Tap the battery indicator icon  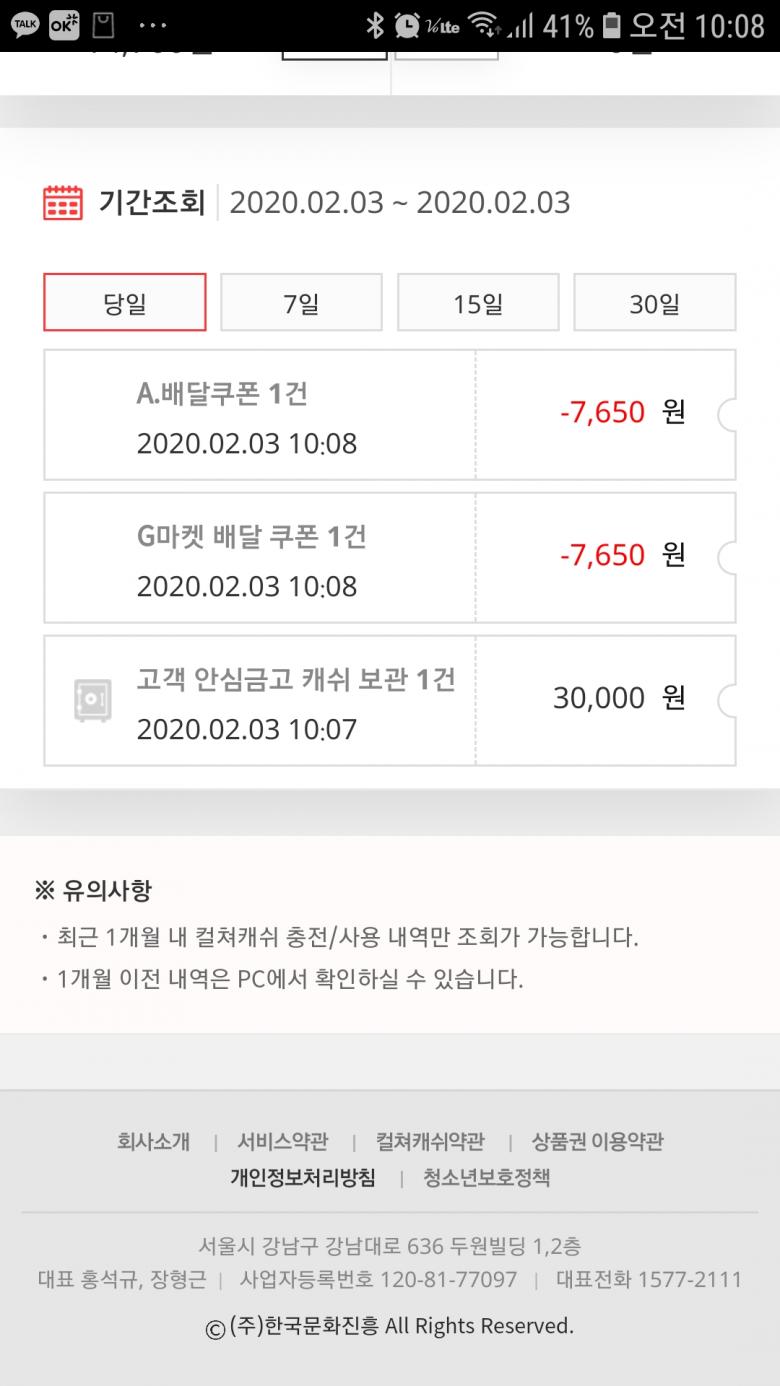612,25
